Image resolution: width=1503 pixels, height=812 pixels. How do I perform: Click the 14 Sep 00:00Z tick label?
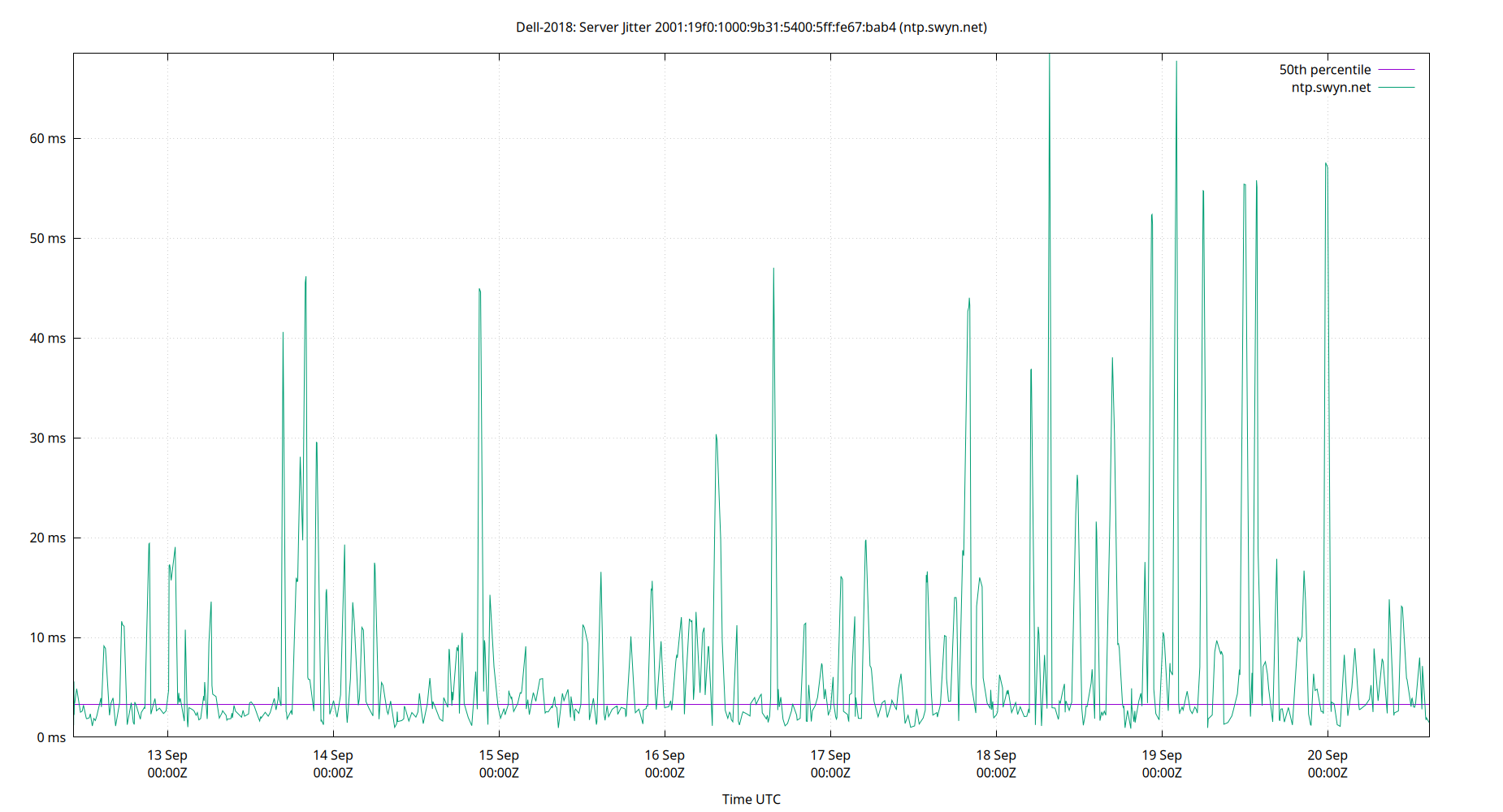[x=334, y=763]
